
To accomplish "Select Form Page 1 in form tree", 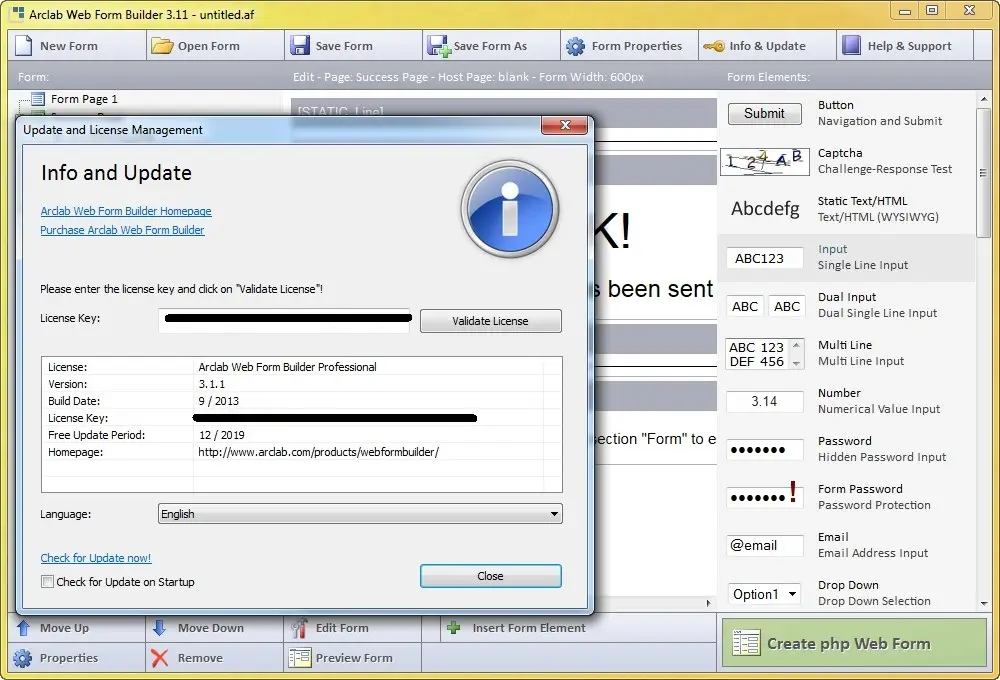I will pyautogui.click(x=84, y=99).
